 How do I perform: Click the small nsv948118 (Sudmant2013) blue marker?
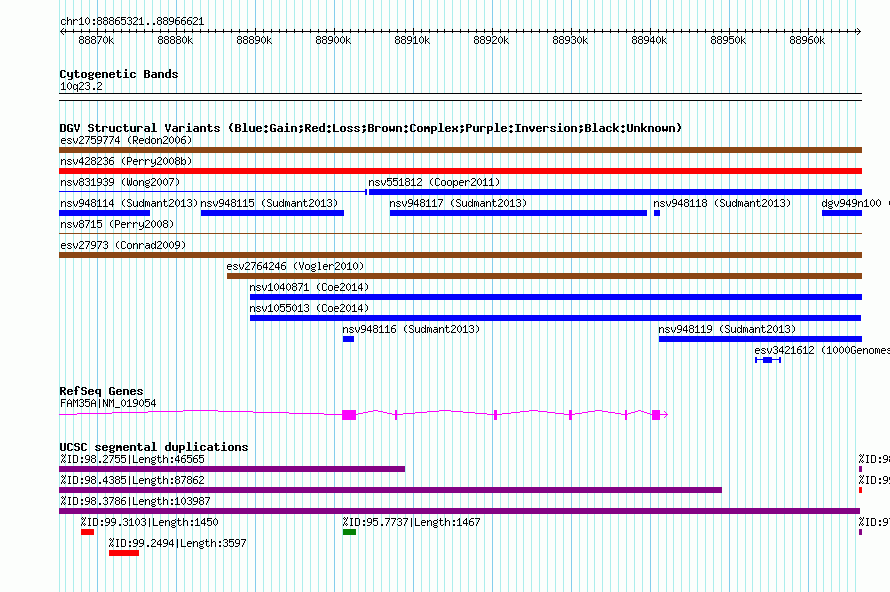tap(657, 213)
